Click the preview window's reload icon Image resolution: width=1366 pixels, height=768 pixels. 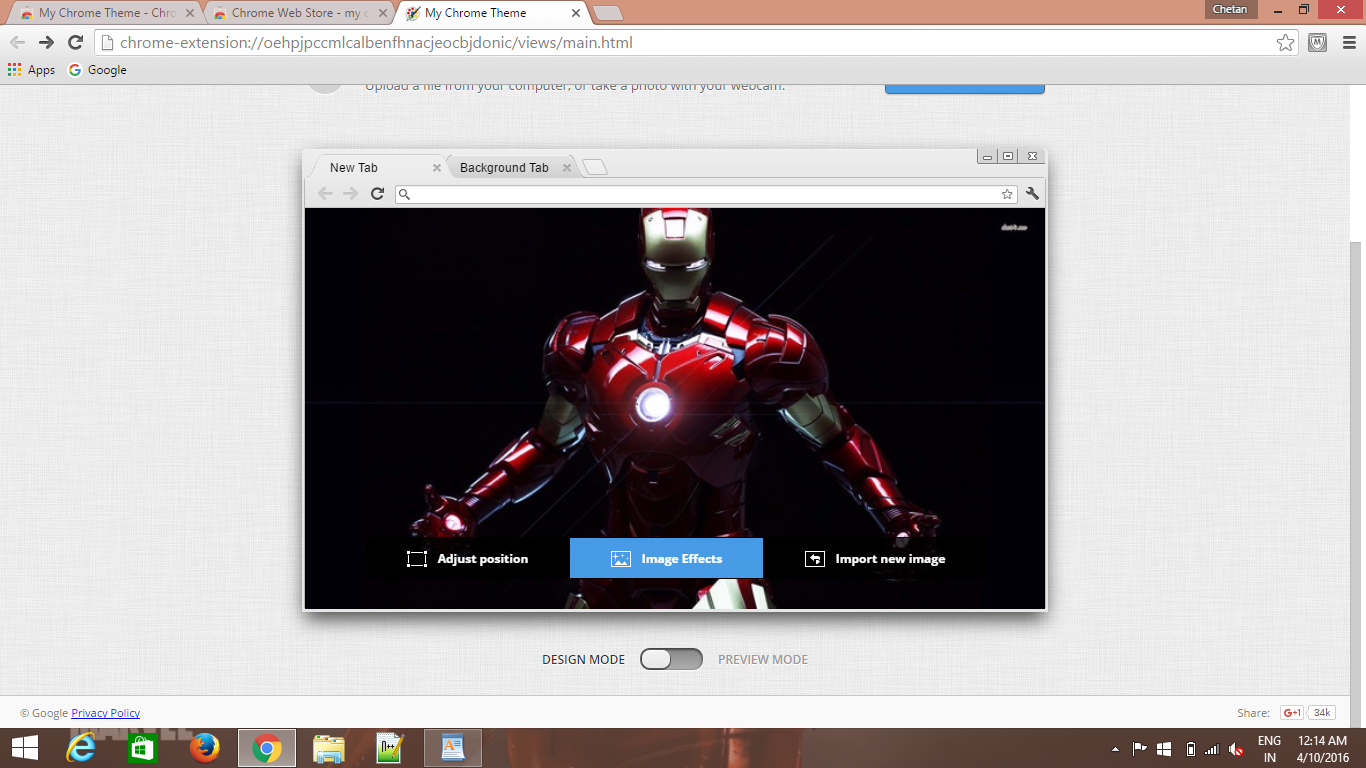[377, 194]
